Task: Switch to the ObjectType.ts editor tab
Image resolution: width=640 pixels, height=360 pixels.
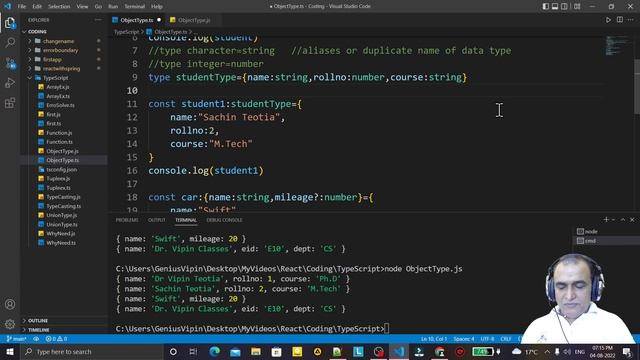Action: (x=137, y=20)
